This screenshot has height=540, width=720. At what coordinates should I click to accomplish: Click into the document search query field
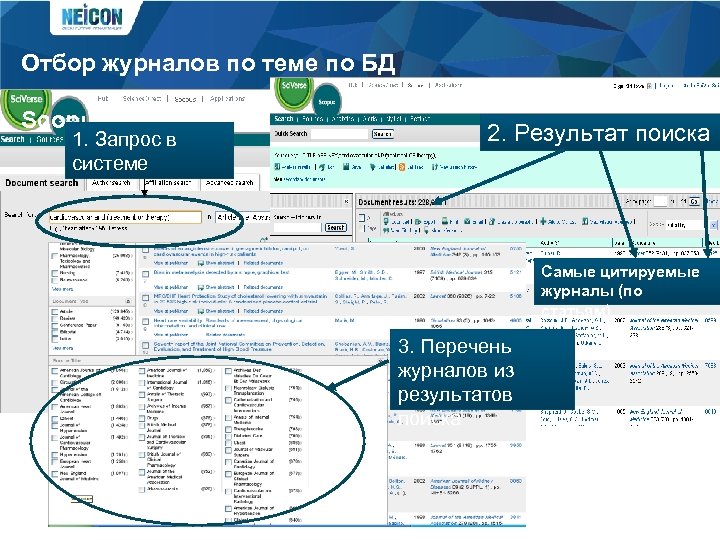[125, 217]
